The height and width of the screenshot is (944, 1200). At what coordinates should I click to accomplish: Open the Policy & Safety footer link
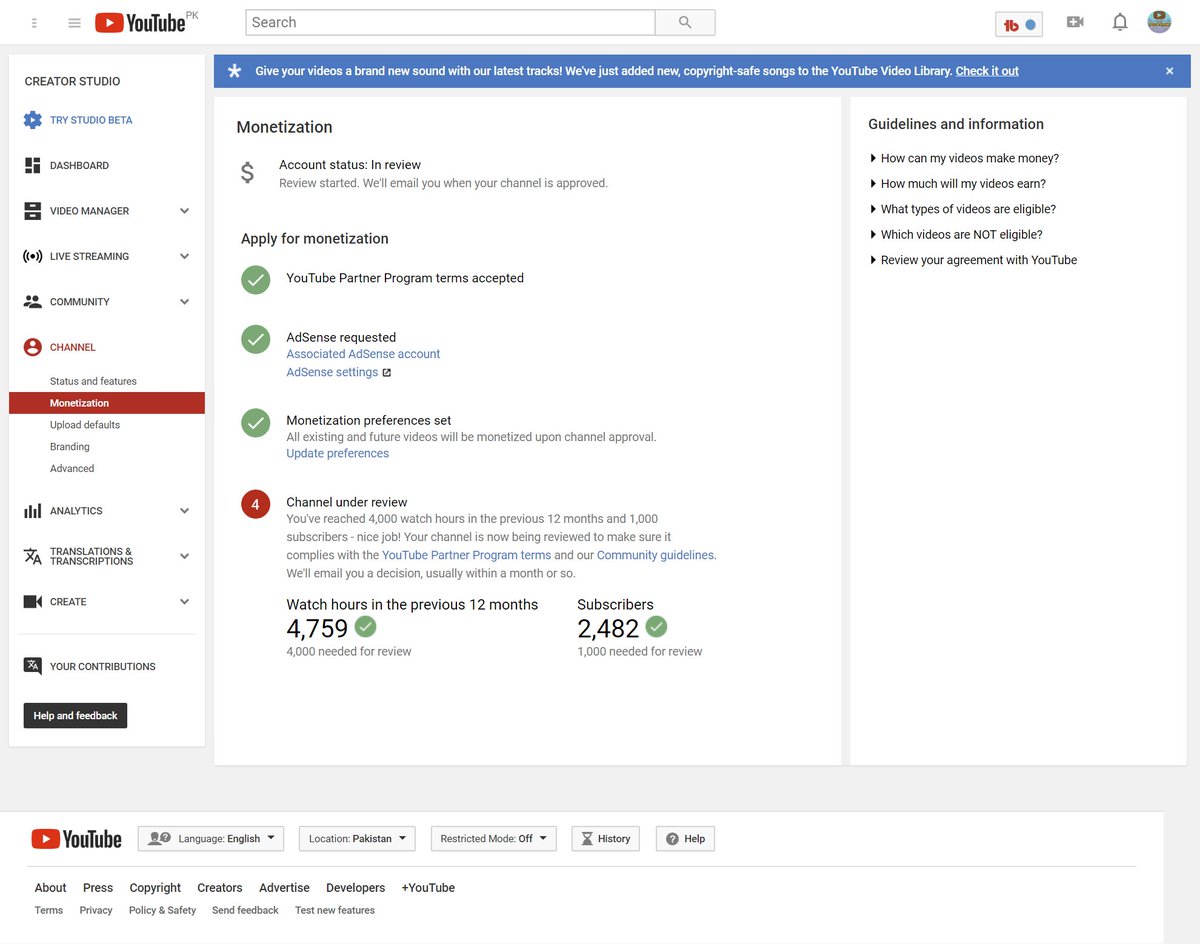(162, 911)
